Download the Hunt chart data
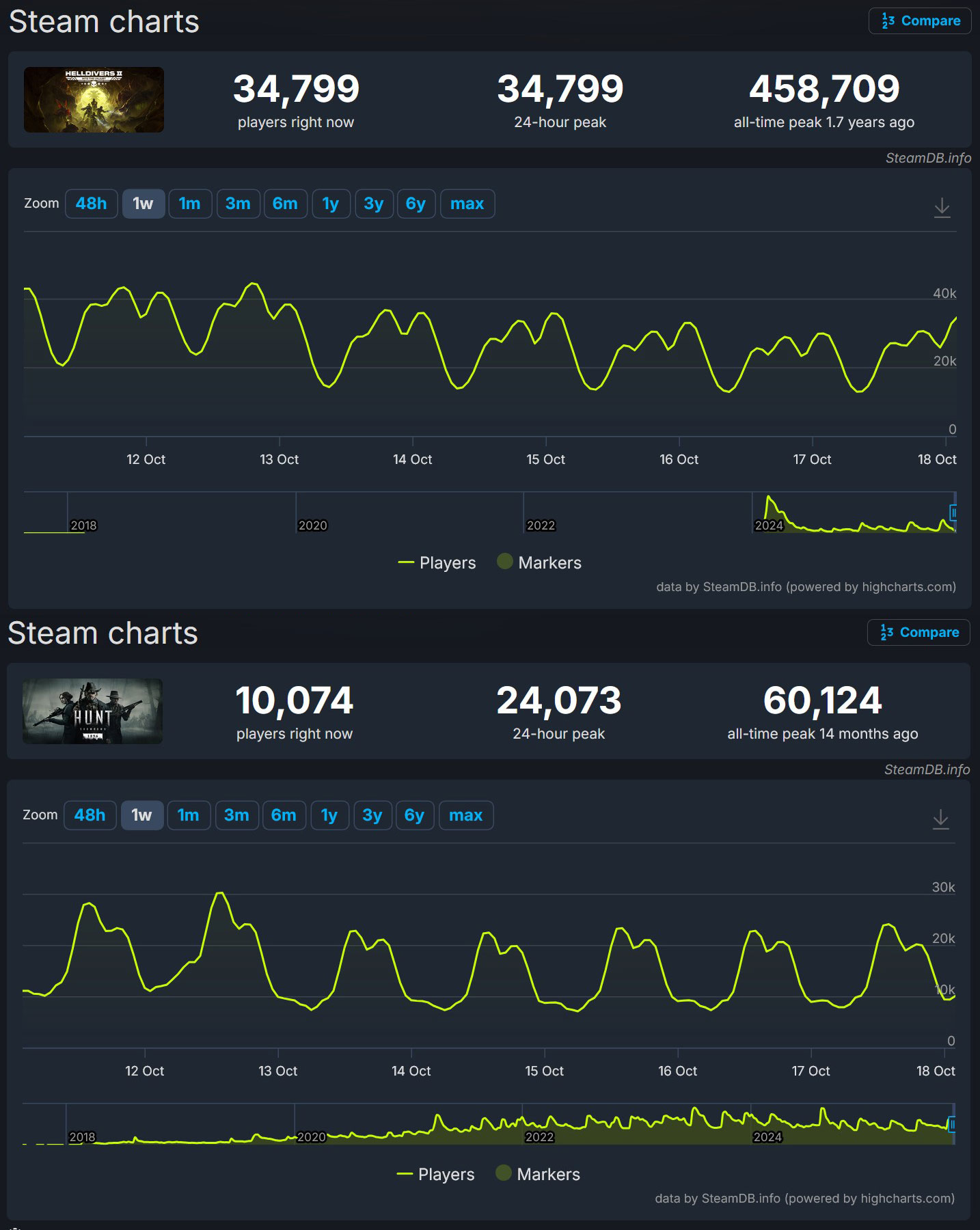Screen dimensions: 980x1230 click(x=940, y=819)
